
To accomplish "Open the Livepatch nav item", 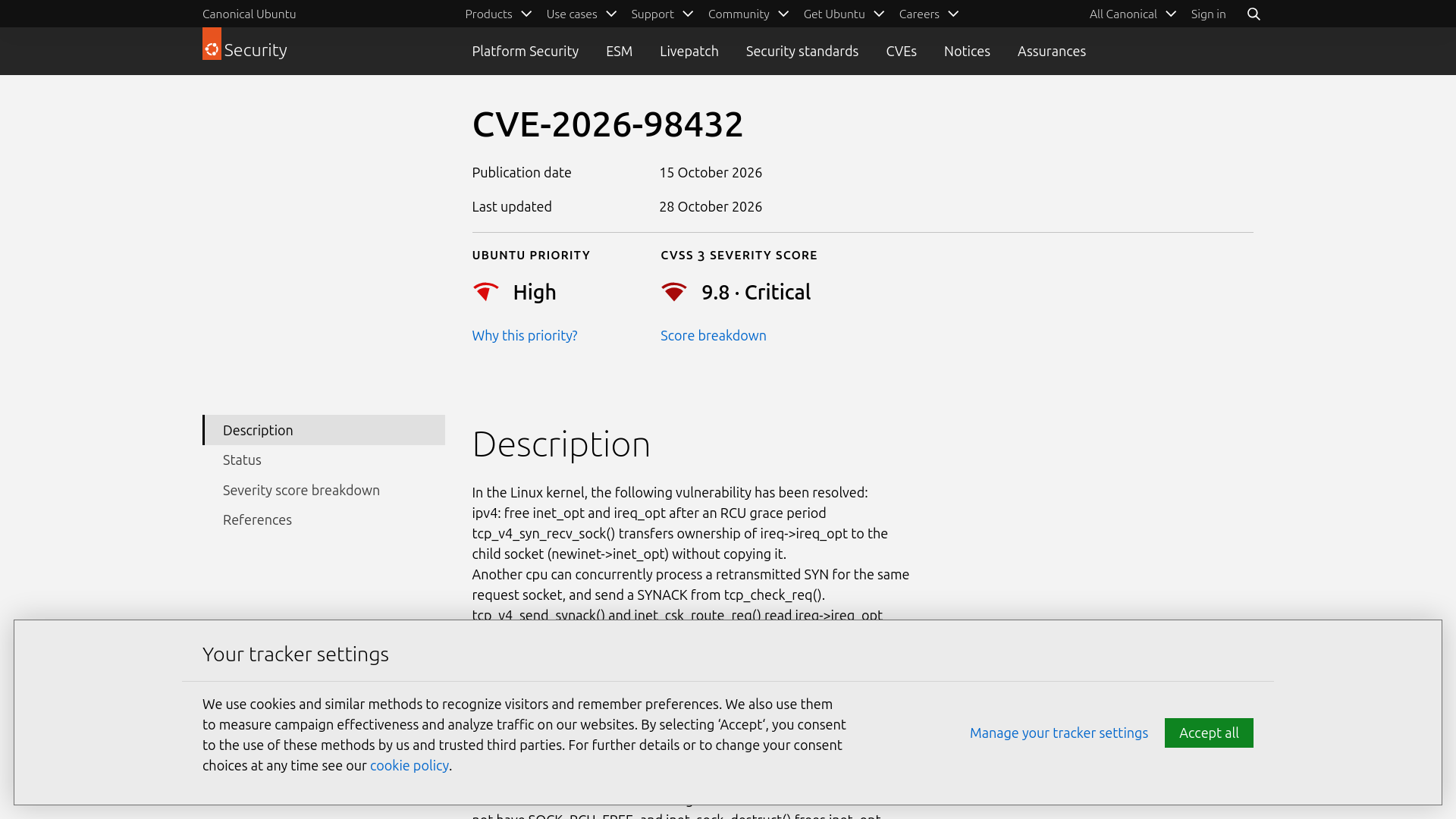I will click(689, 51).
